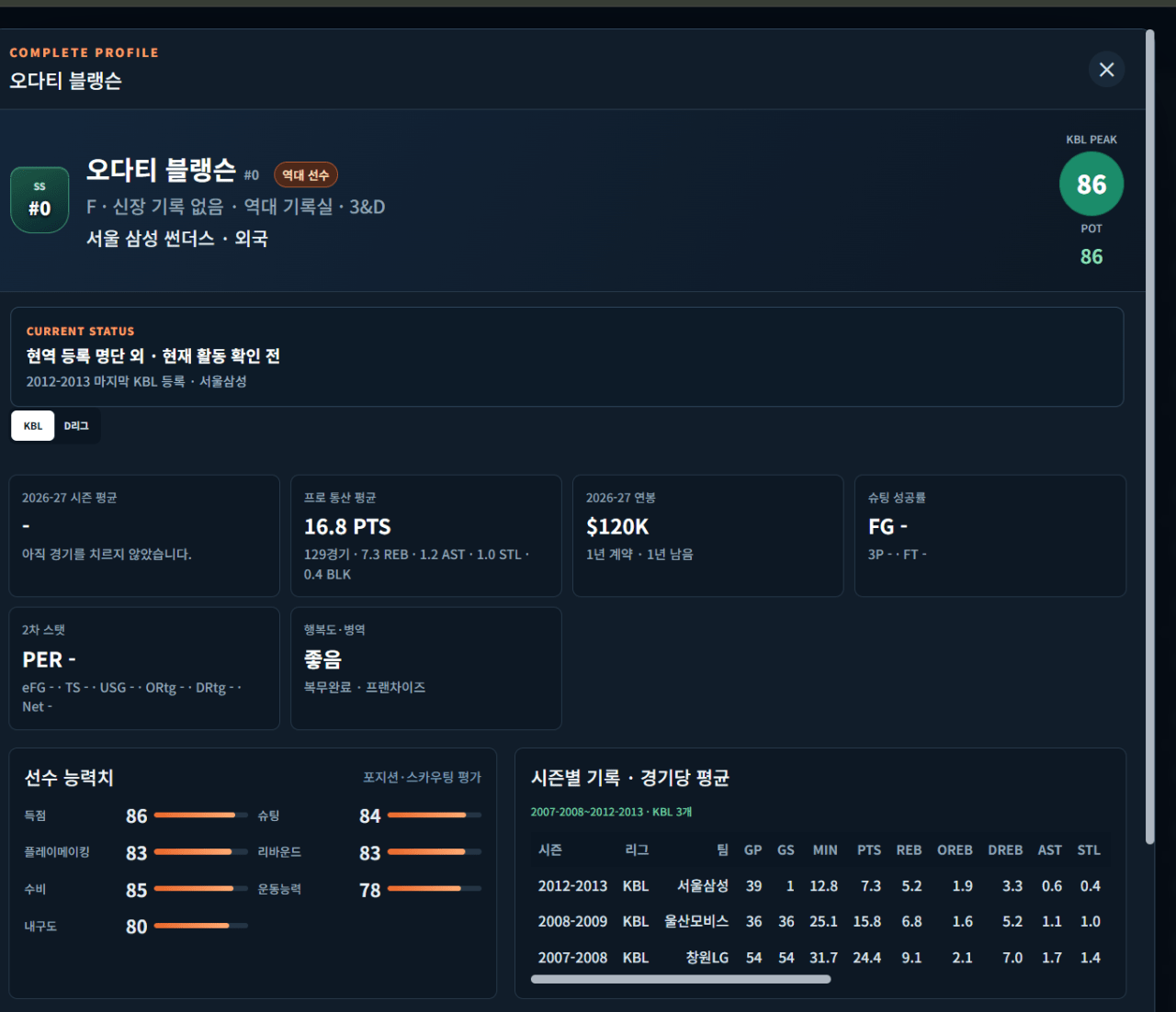
Task: Click the GP column header
Action: (752, 850)
